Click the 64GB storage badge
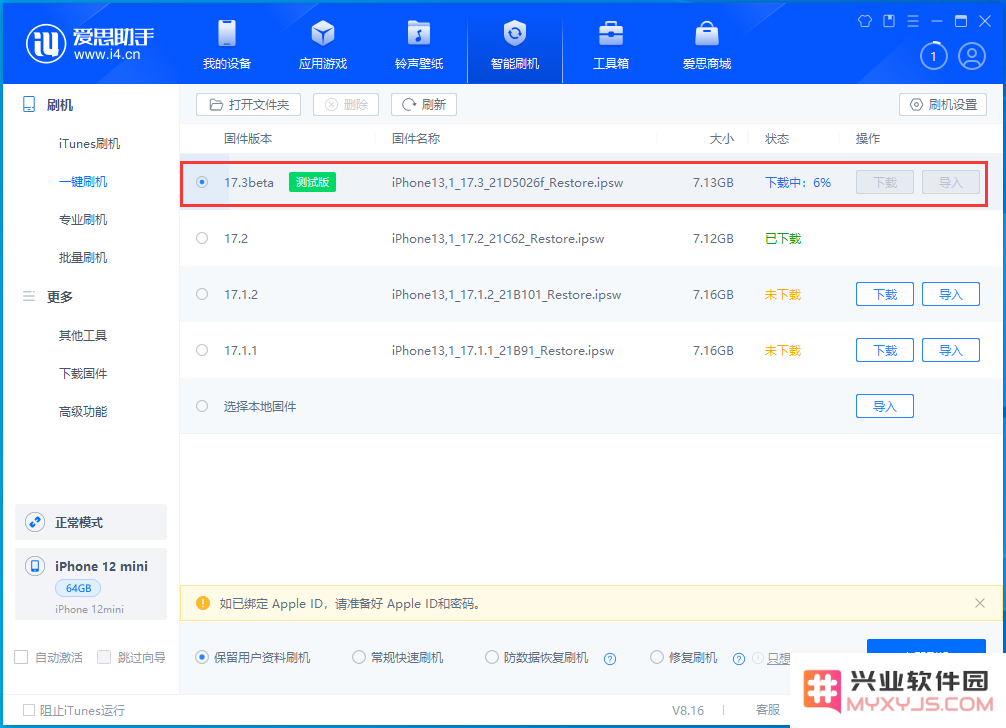 tap(78, 588)
